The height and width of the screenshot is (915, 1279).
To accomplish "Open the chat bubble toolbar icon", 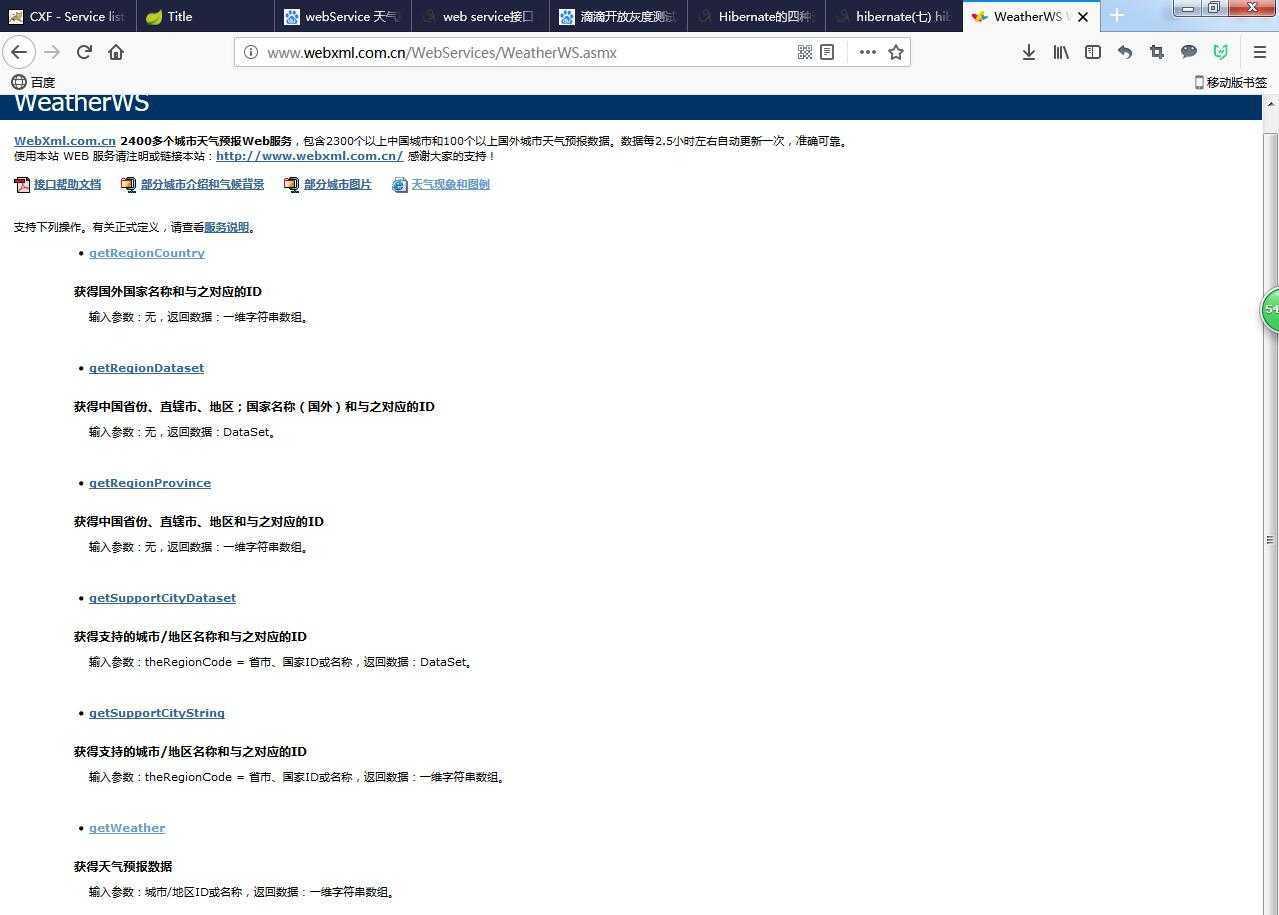I will pos(1188,52).
